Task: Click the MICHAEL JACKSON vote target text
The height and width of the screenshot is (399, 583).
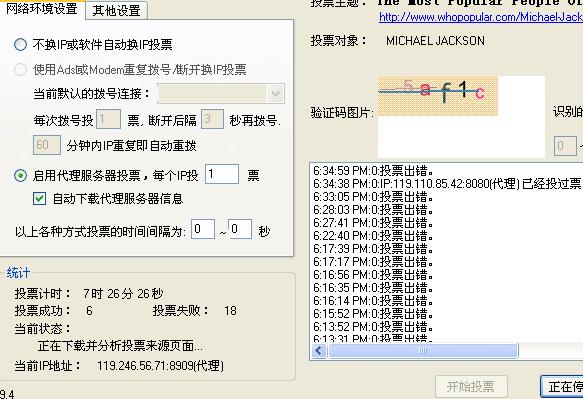Action: (x=435, y=41)
